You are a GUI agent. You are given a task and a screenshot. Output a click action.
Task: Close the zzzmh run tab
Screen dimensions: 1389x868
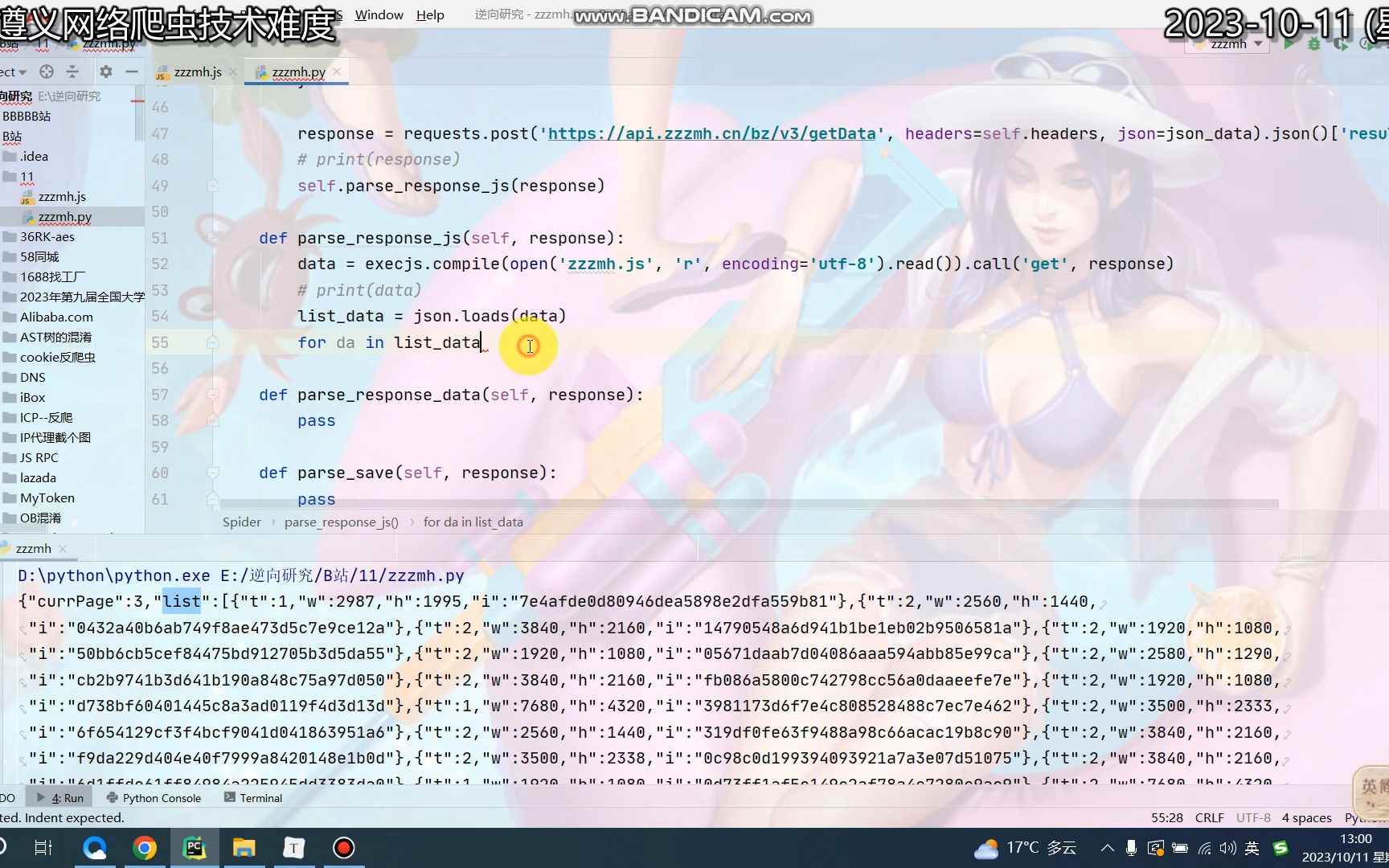(63, 548)
